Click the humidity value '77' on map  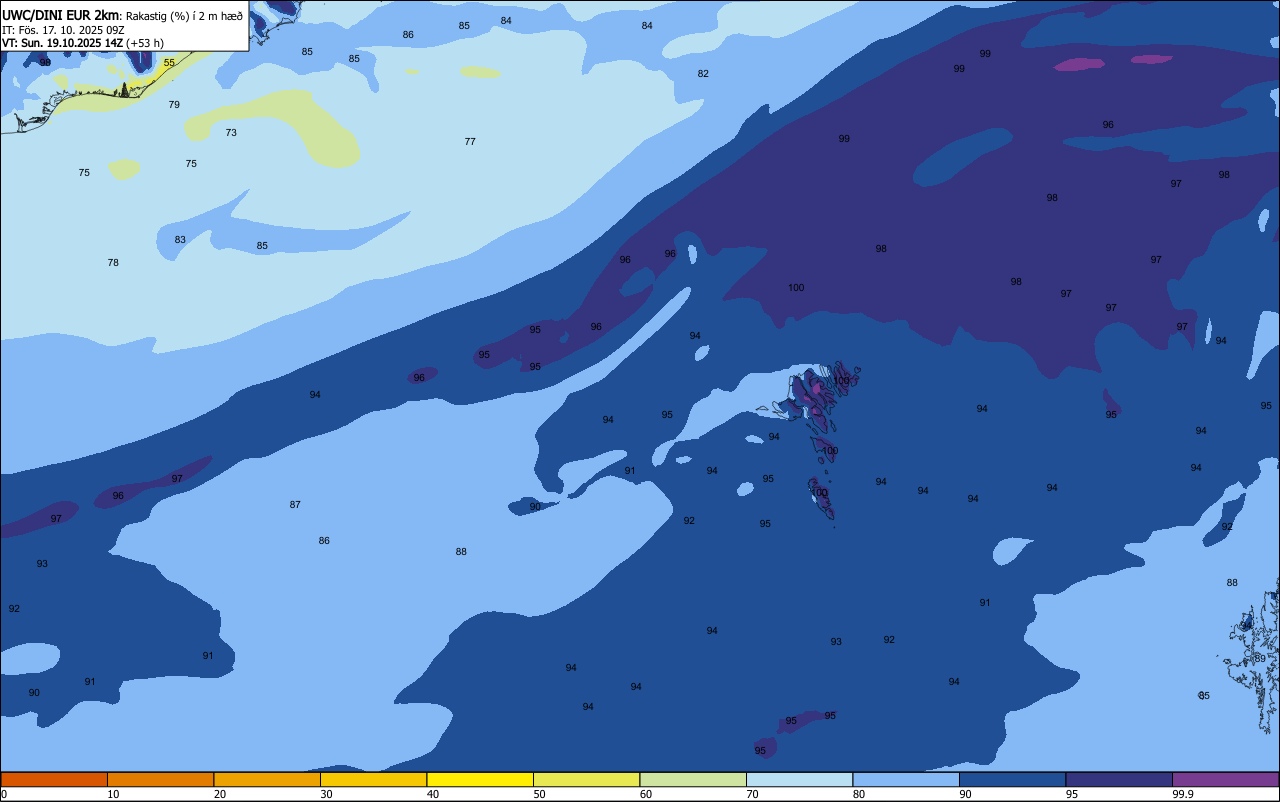(470, 141)
